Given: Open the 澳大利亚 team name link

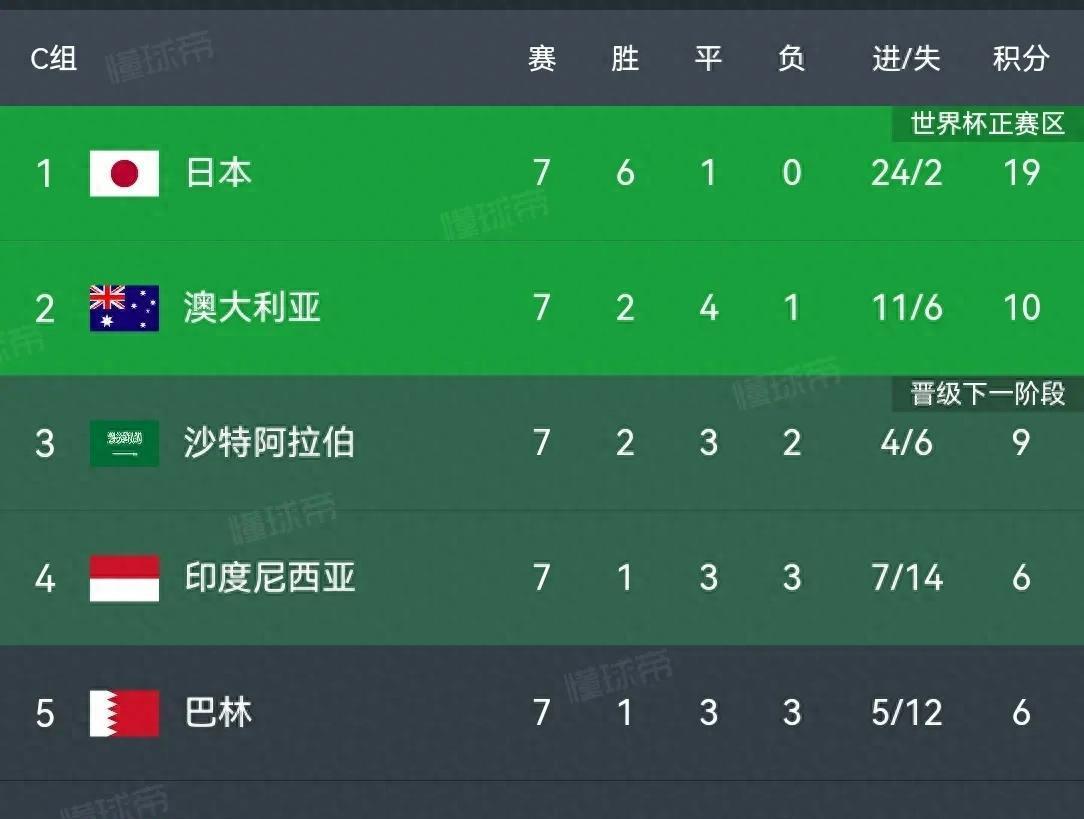Looking at the screenshot, I should click(252, 308).
